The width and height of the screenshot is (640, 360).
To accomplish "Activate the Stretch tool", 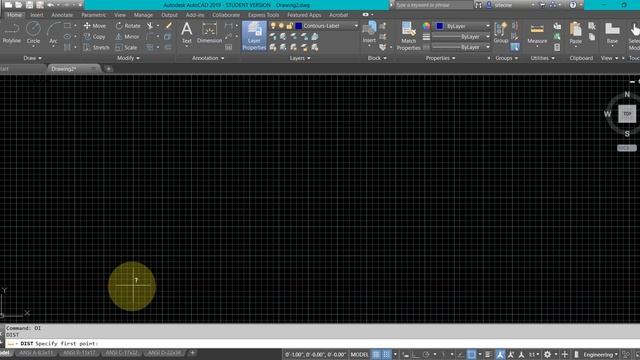I will [x=96, y=47].
